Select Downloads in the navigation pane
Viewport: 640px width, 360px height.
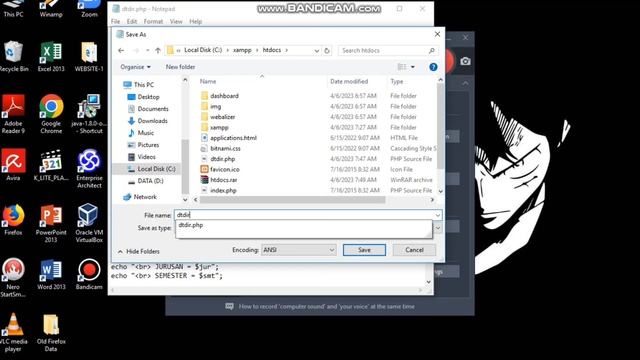point(153,121)
